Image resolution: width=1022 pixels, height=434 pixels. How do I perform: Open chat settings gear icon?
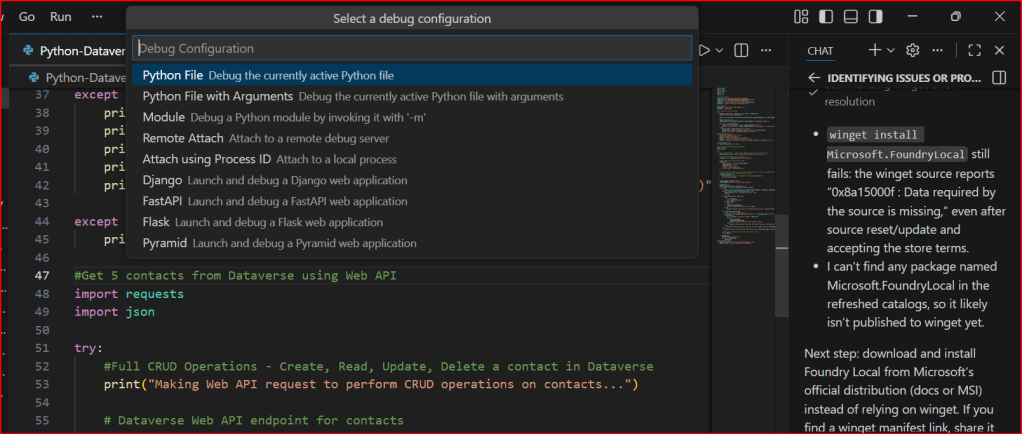[x=912, y=50]
